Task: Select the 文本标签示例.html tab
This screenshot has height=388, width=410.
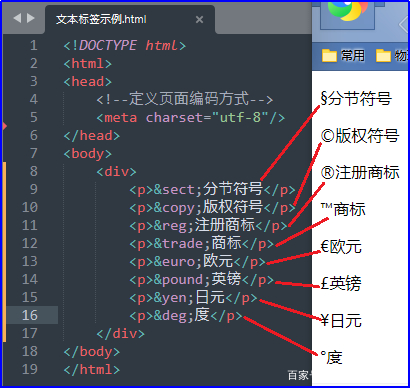Action: point(101,19)
